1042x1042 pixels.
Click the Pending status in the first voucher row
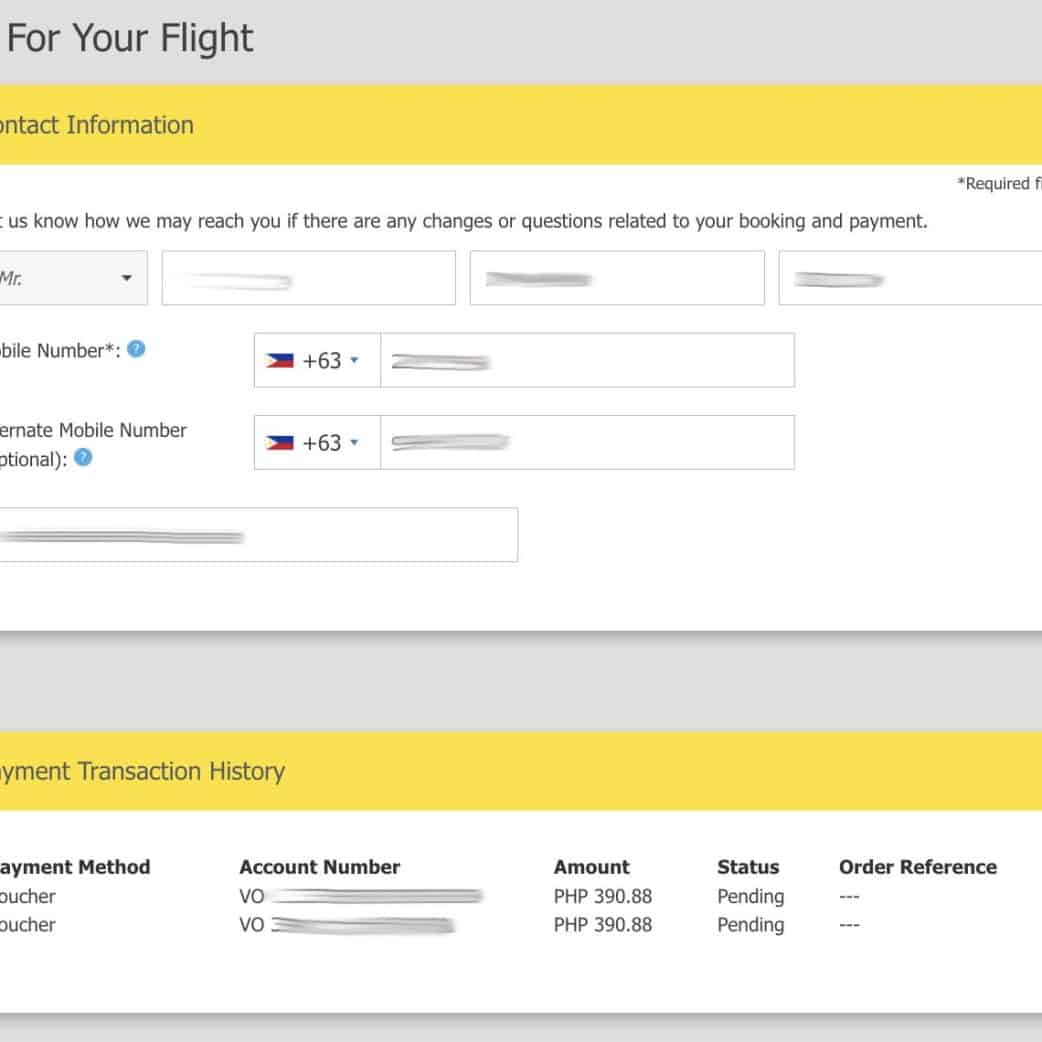pos(750,896)
